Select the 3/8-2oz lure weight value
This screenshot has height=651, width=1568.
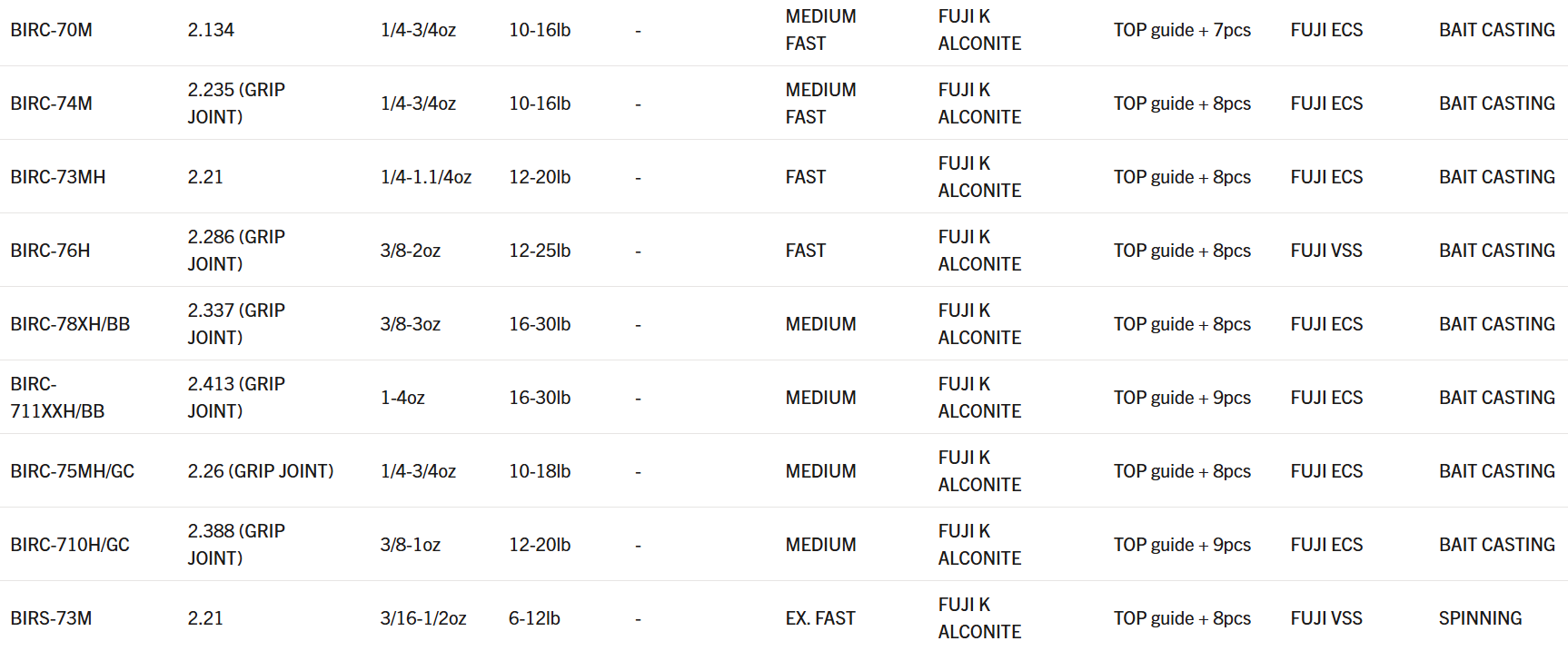click(x=411, y=251)
